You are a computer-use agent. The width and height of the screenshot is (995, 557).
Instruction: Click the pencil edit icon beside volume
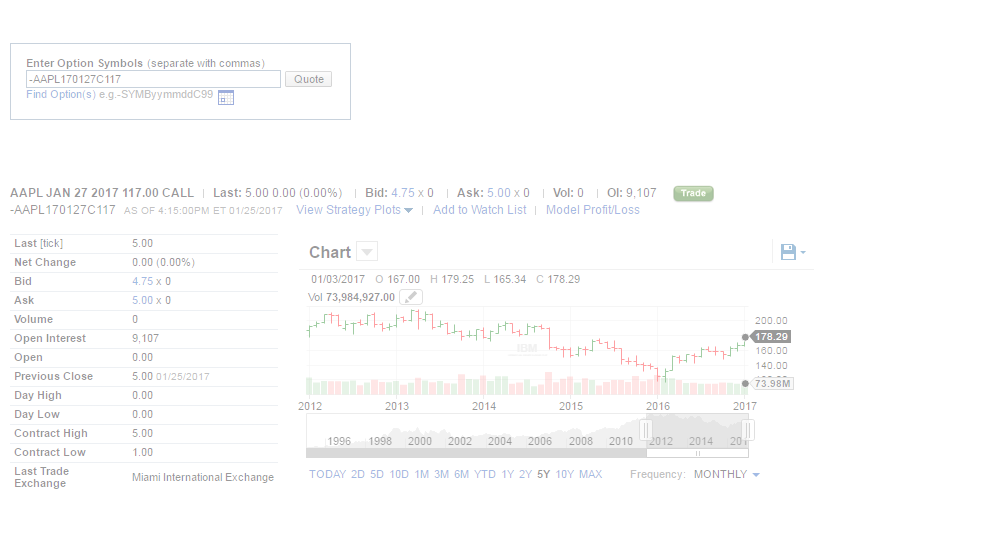pos(410,297)
